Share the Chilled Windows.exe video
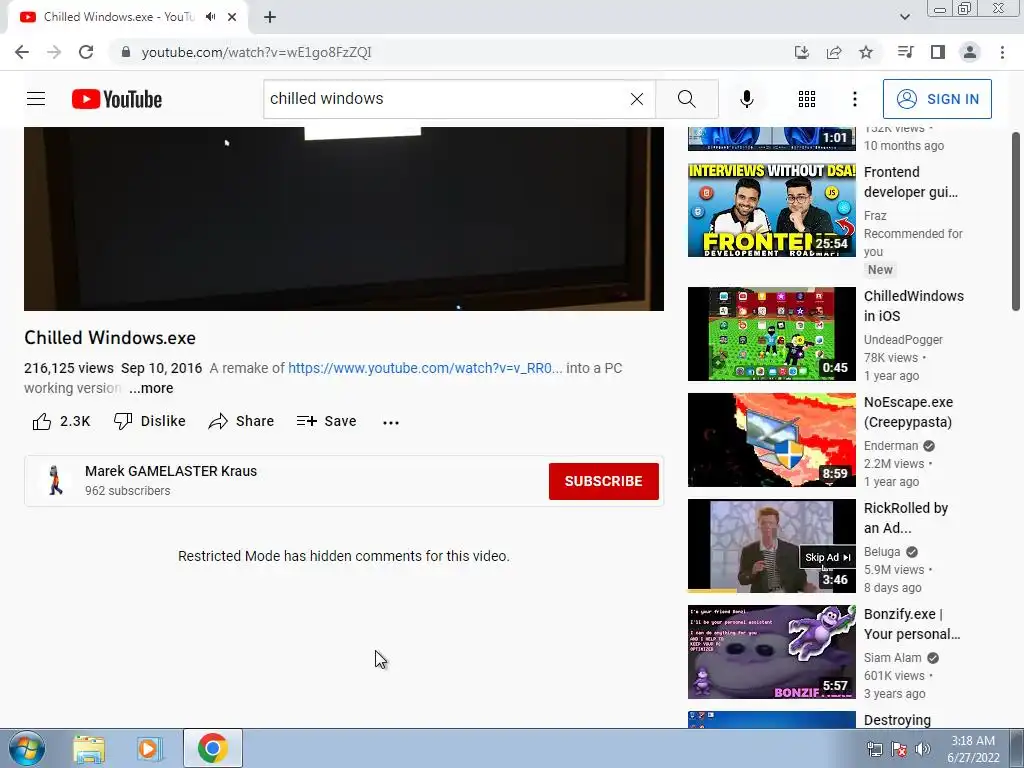 pyautogui.click(x=241, y=421)
